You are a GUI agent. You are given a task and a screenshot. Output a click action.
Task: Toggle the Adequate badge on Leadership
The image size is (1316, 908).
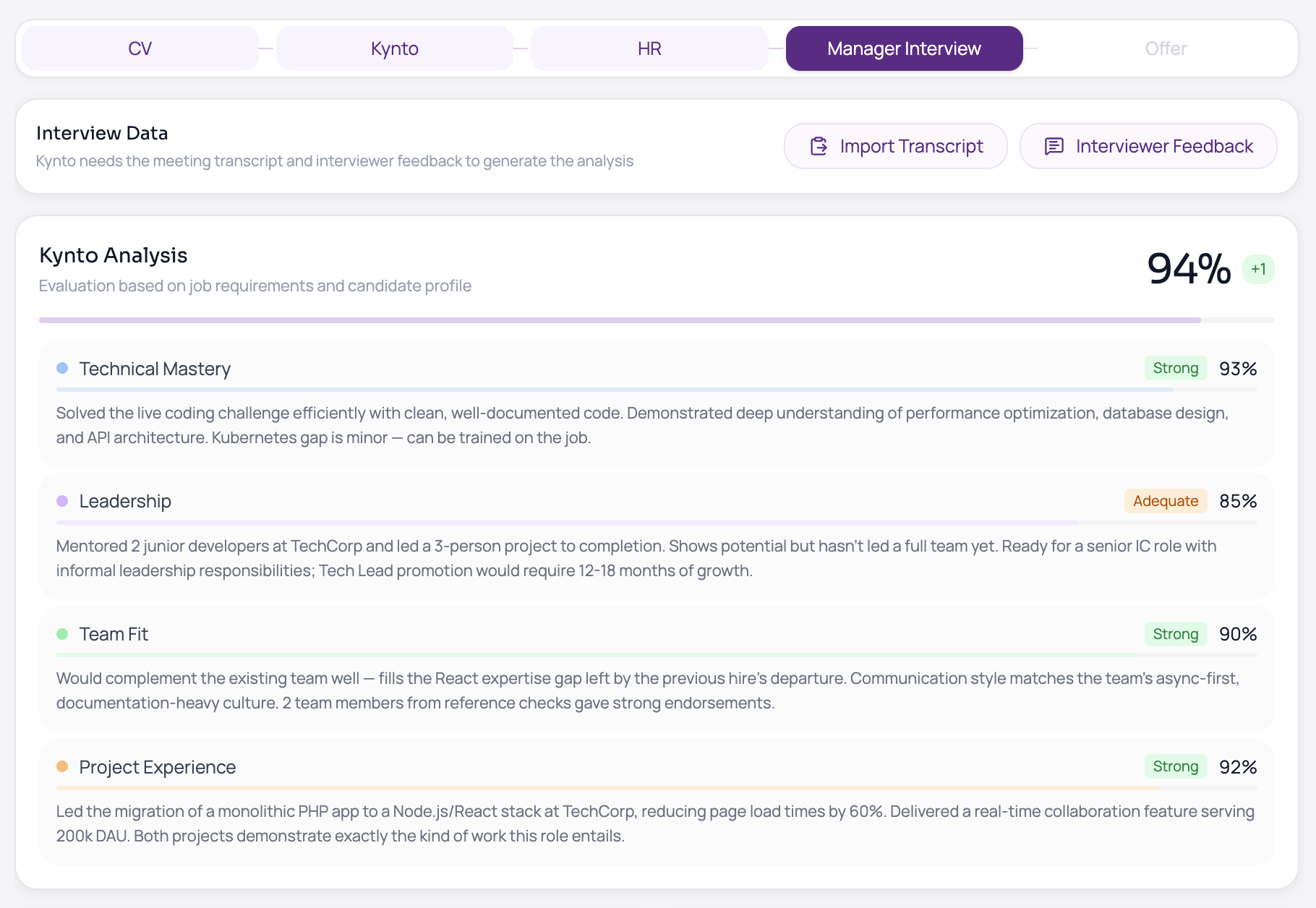pos(1165,500)
